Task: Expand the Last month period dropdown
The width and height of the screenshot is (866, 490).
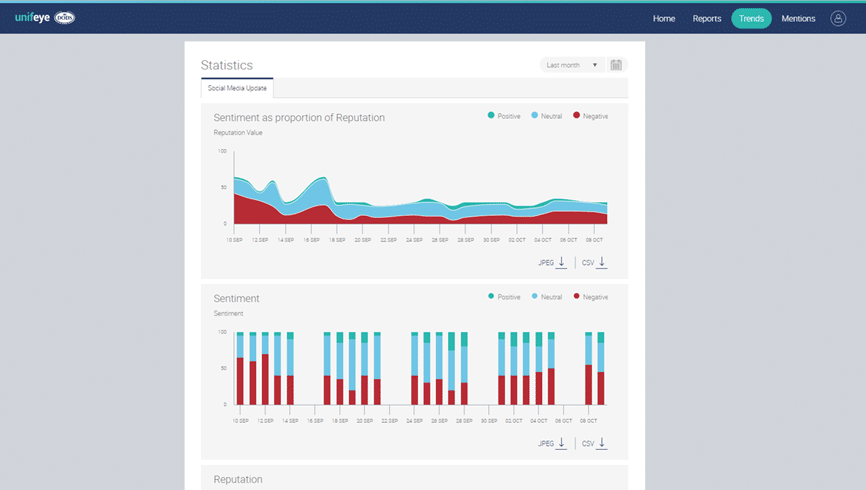Action: click(571, 65)
